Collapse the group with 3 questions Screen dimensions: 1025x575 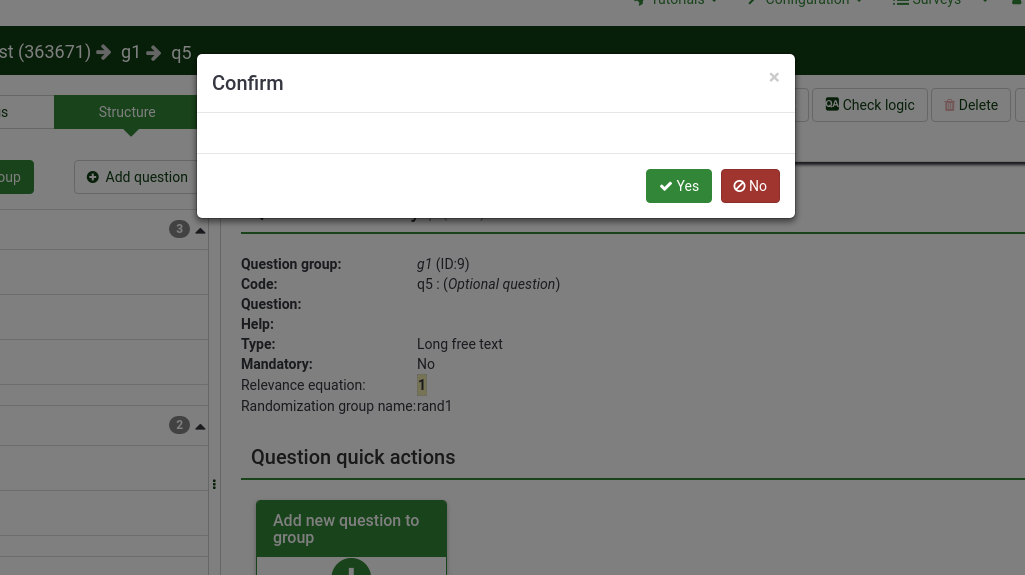(x=201, y=230)
